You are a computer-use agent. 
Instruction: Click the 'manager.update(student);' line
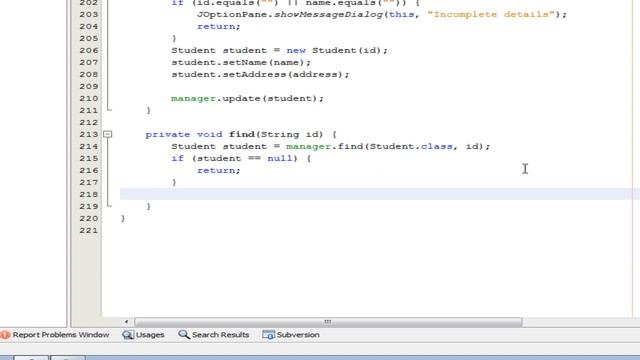[247, 98]
